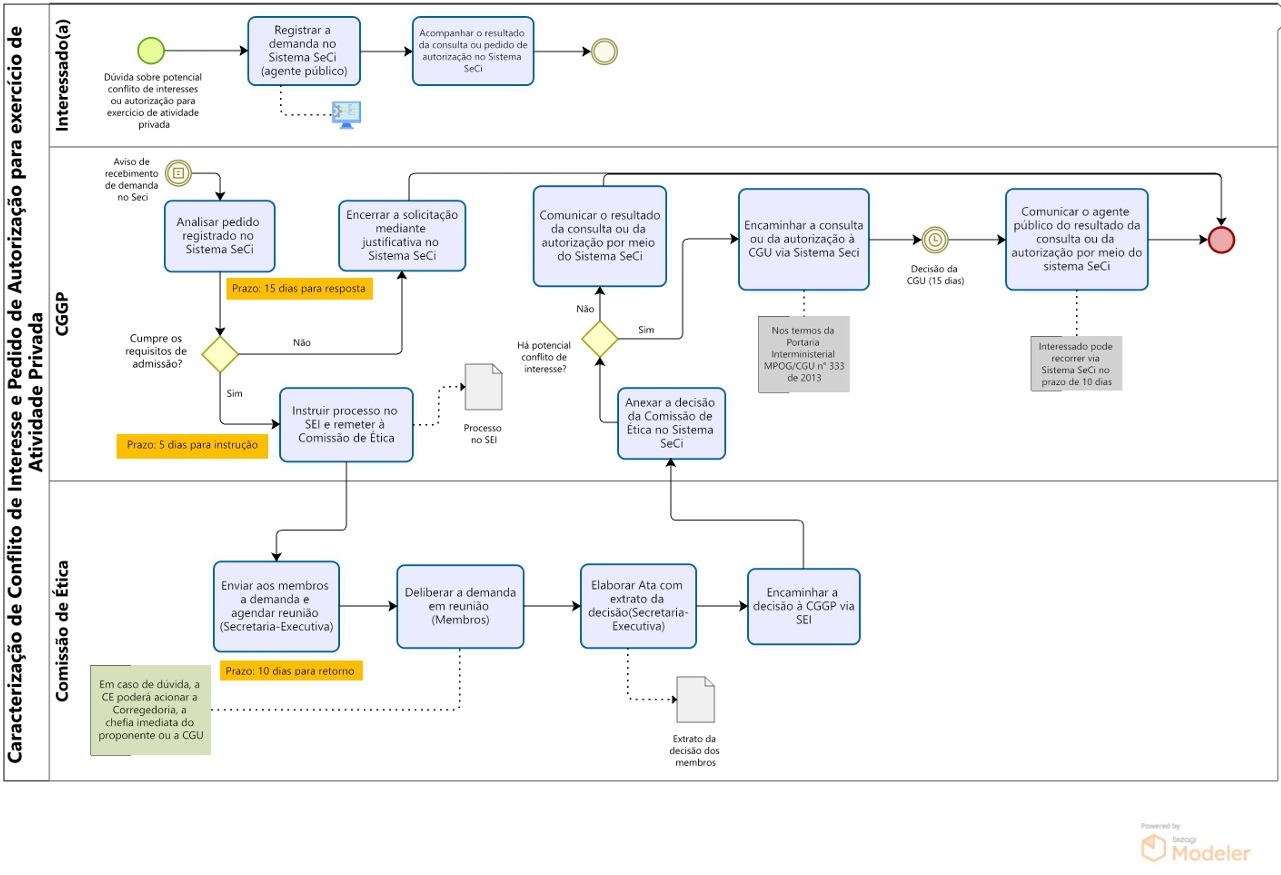The image size is (1281, 875).
Task: Select the red end event circle
Action: (1221, 240)
